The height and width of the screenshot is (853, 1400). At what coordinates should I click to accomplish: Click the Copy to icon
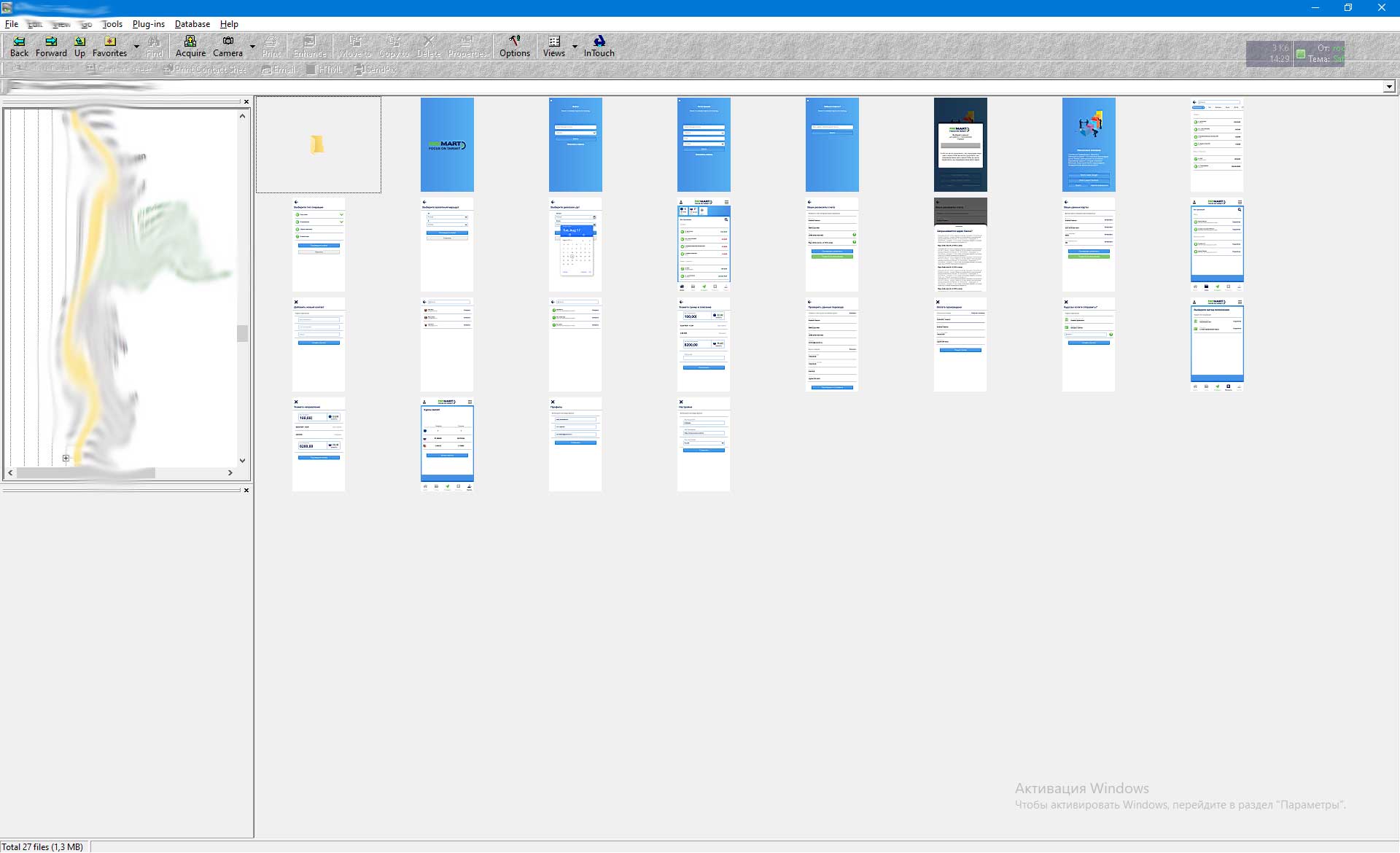(394, 46)
